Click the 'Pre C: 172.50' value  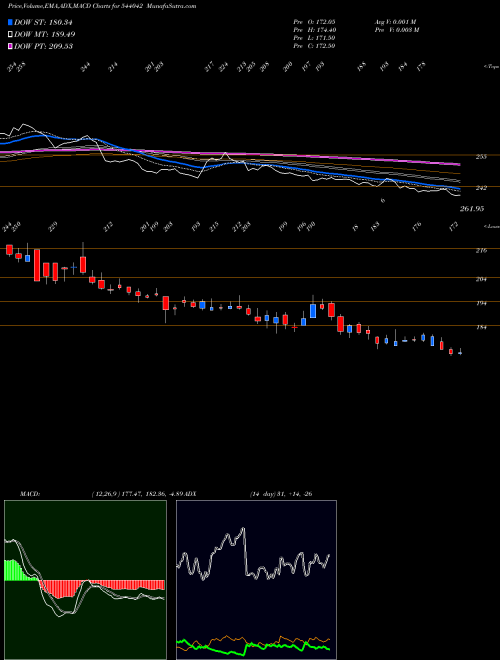[x=314, y=45]
